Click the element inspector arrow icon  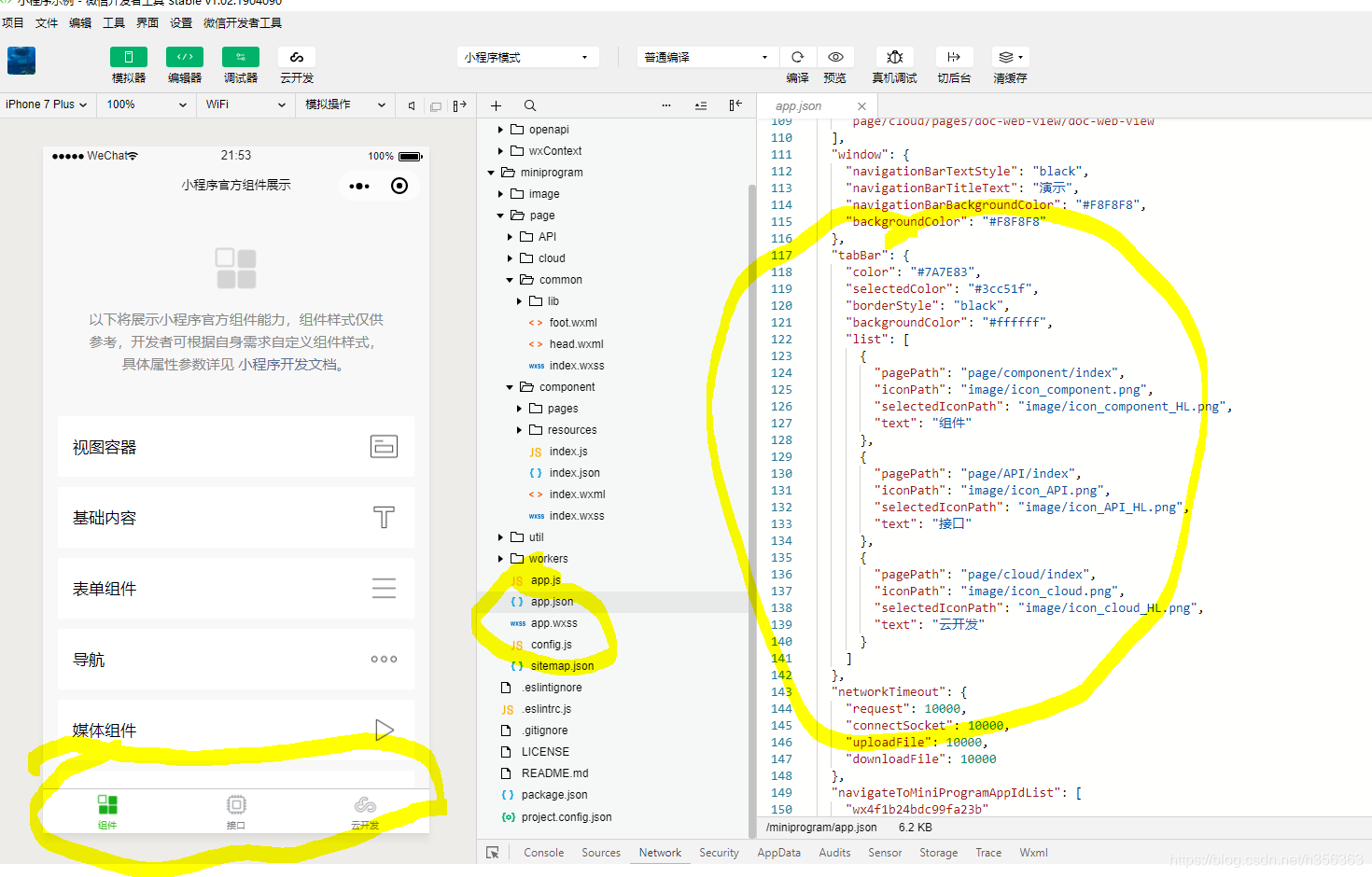tap(493, 853)
